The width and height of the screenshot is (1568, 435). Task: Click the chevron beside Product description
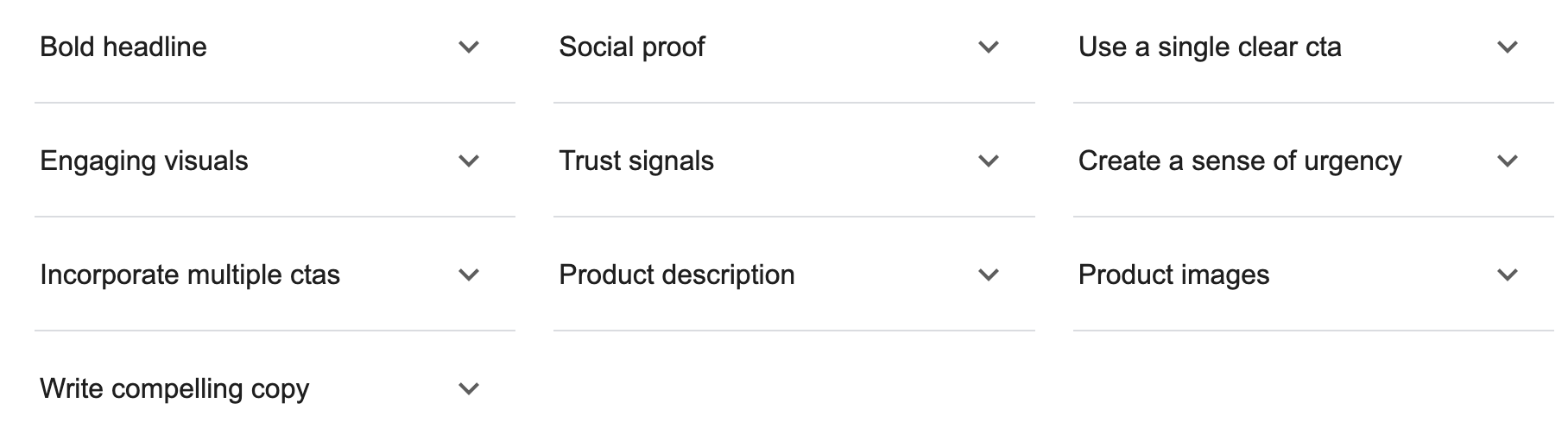989,275
